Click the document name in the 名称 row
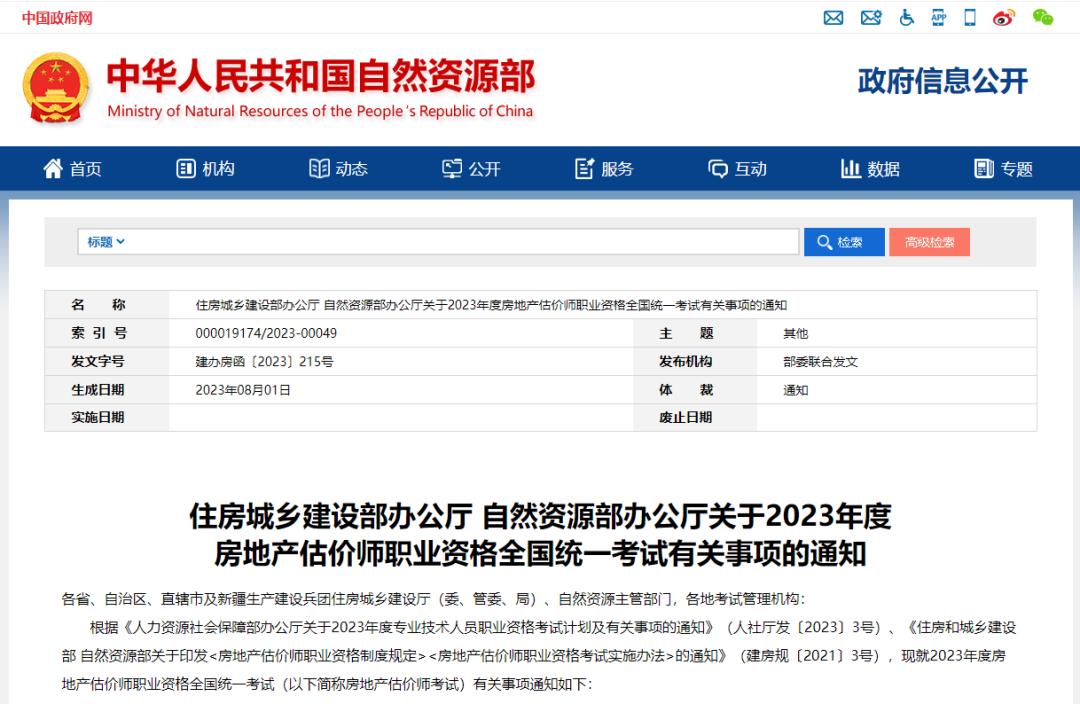 click(x=491, y=305)
